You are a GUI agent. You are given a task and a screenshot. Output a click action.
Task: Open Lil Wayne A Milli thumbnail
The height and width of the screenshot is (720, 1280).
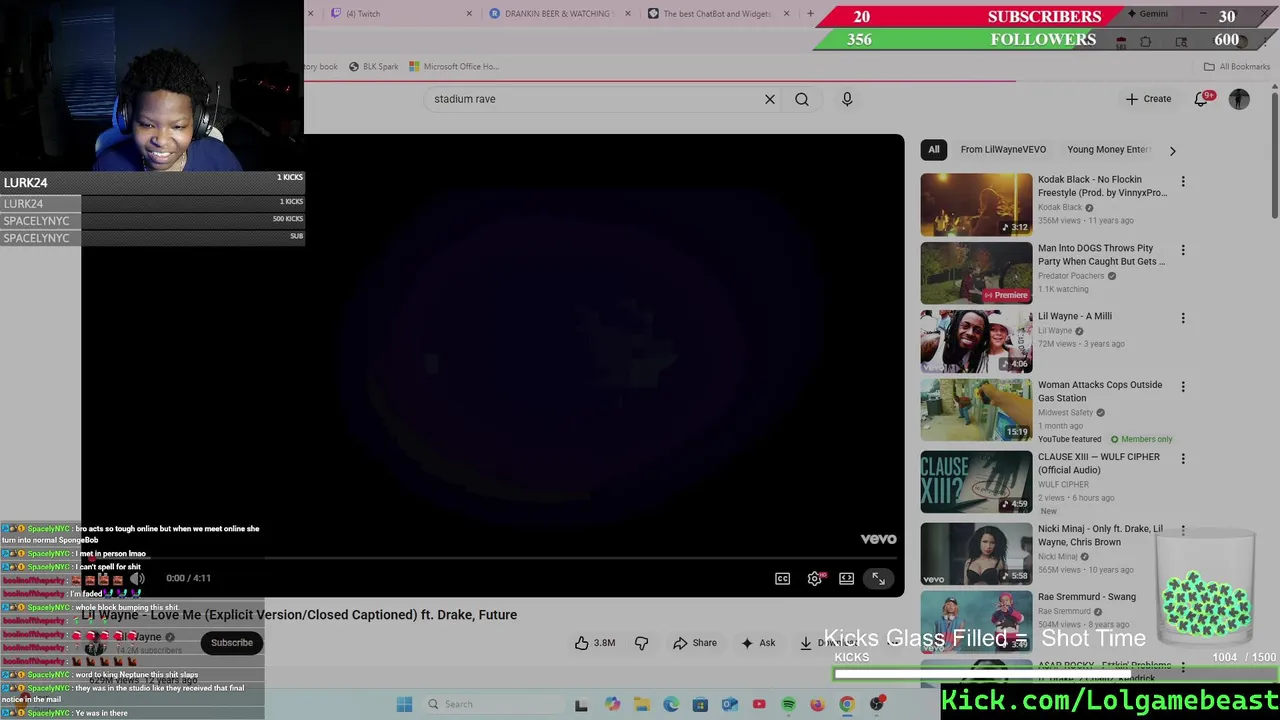coord(976,341)
